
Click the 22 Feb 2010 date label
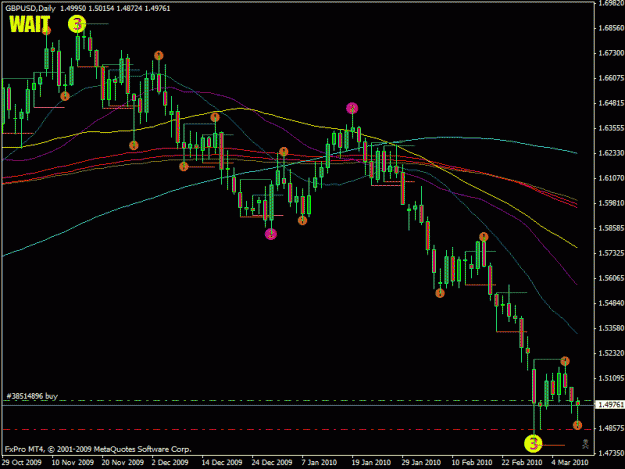pyautogui.click(x=522, y=462)
